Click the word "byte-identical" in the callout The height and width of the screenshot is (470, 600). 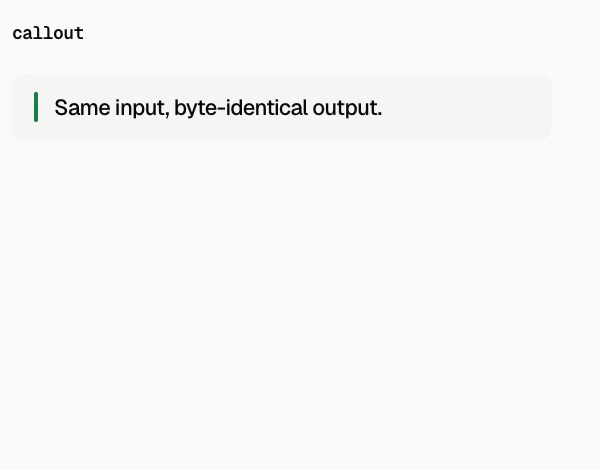241,108
